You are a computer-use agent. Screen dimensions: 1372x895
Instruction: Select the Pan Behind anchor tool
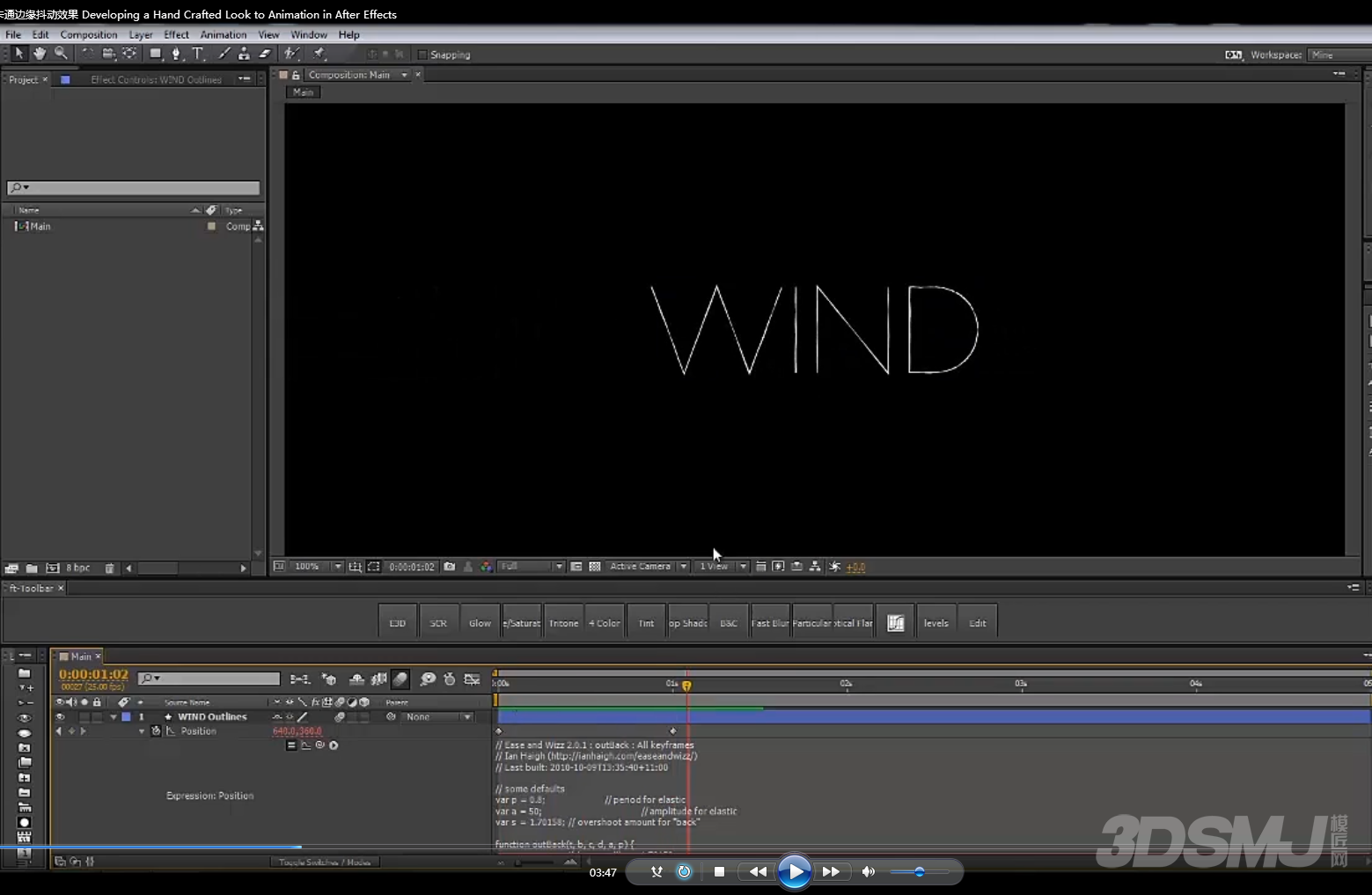(x=129, y=54)
